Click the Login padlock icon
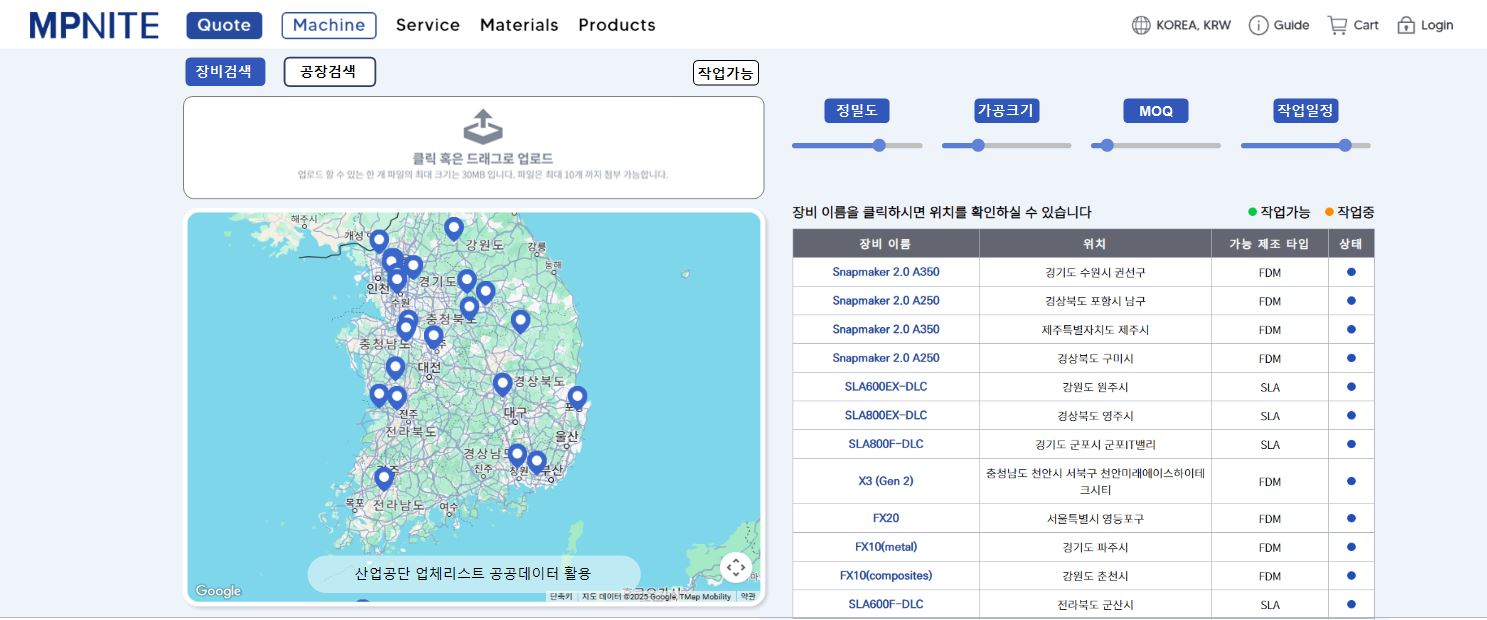The image size is (1487, 620). pyautogui.click(x=1406, y=25)
